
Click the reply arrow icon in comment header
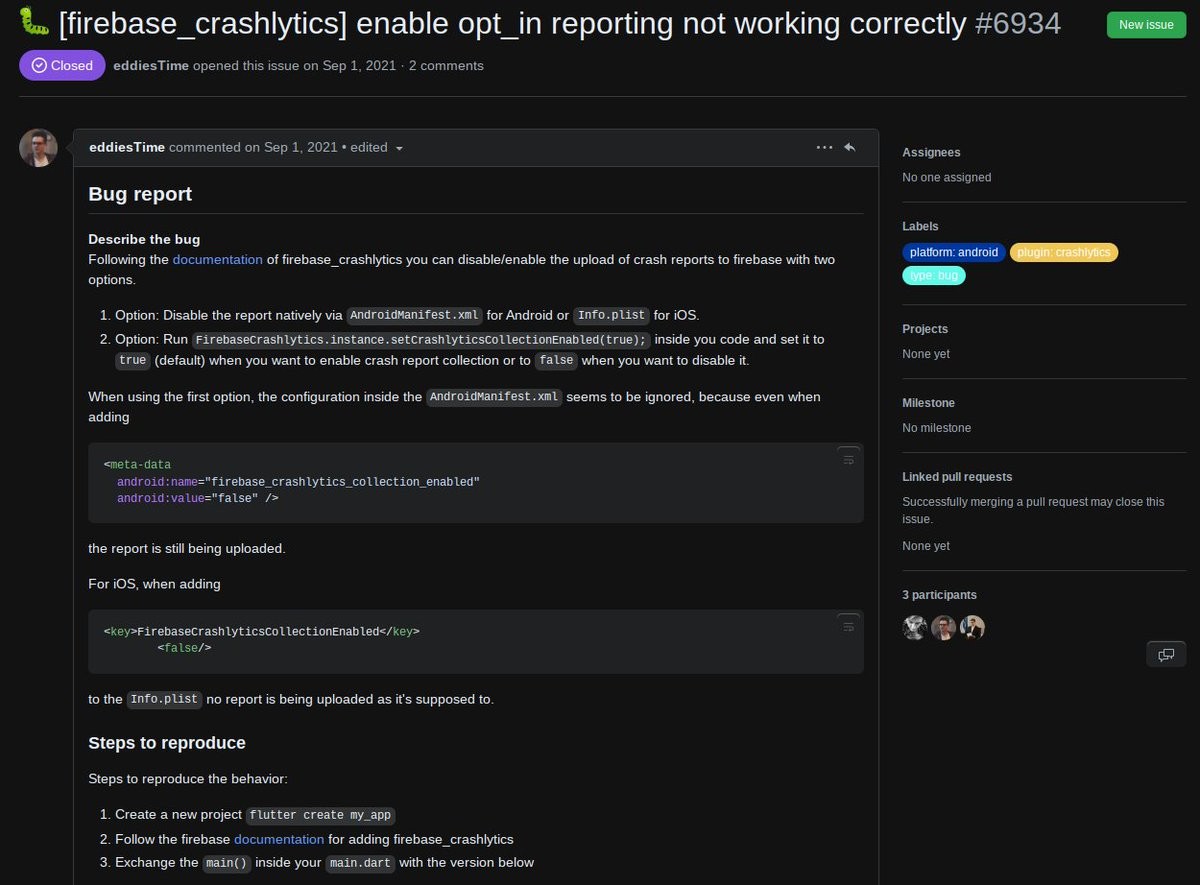(x=850, y=147)
